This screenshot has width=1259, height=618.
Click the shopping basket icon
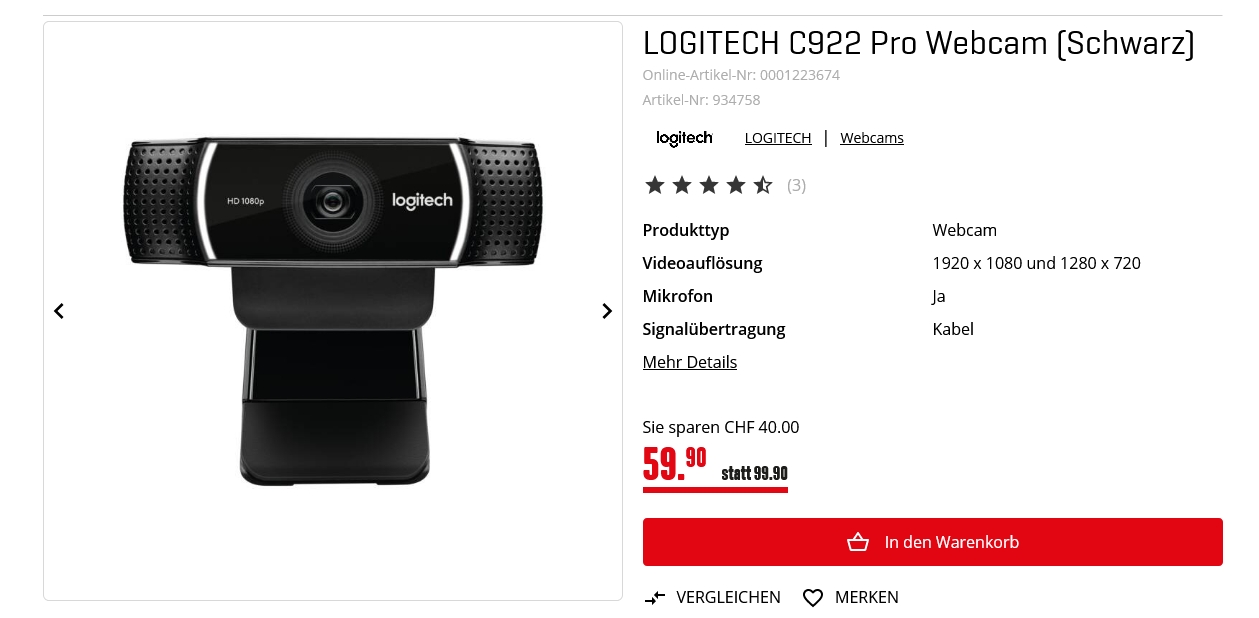pyautogui.click(x=858, y=542)
